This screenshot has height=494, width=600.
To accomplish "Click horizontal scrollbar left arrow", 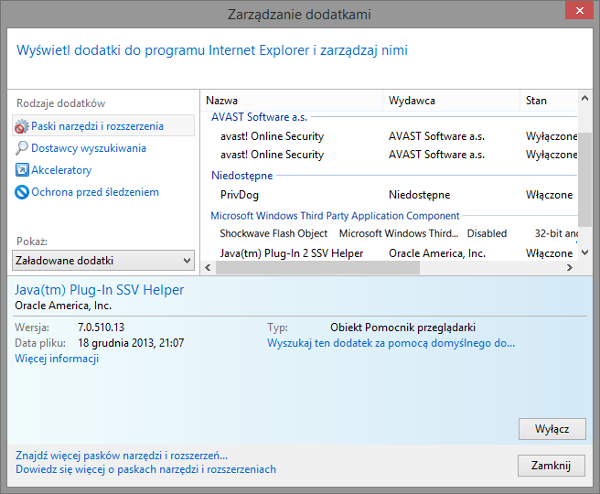I will [x=208, y=267].
